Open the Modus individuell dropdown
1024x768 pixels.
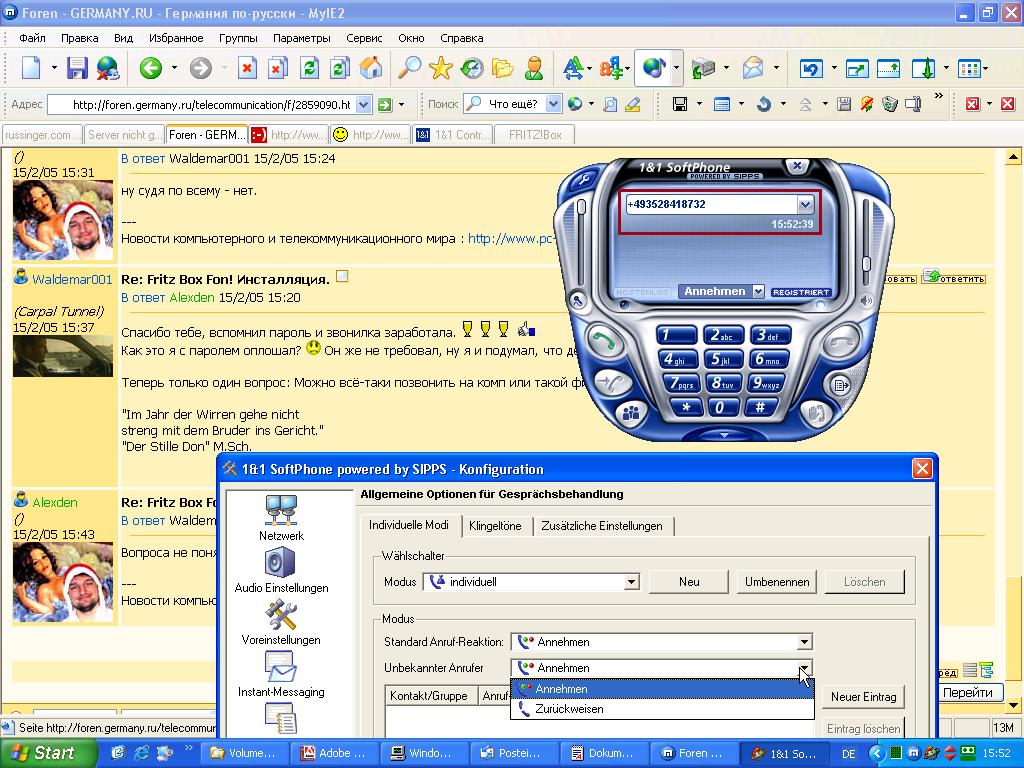click(x=631, y=582)
